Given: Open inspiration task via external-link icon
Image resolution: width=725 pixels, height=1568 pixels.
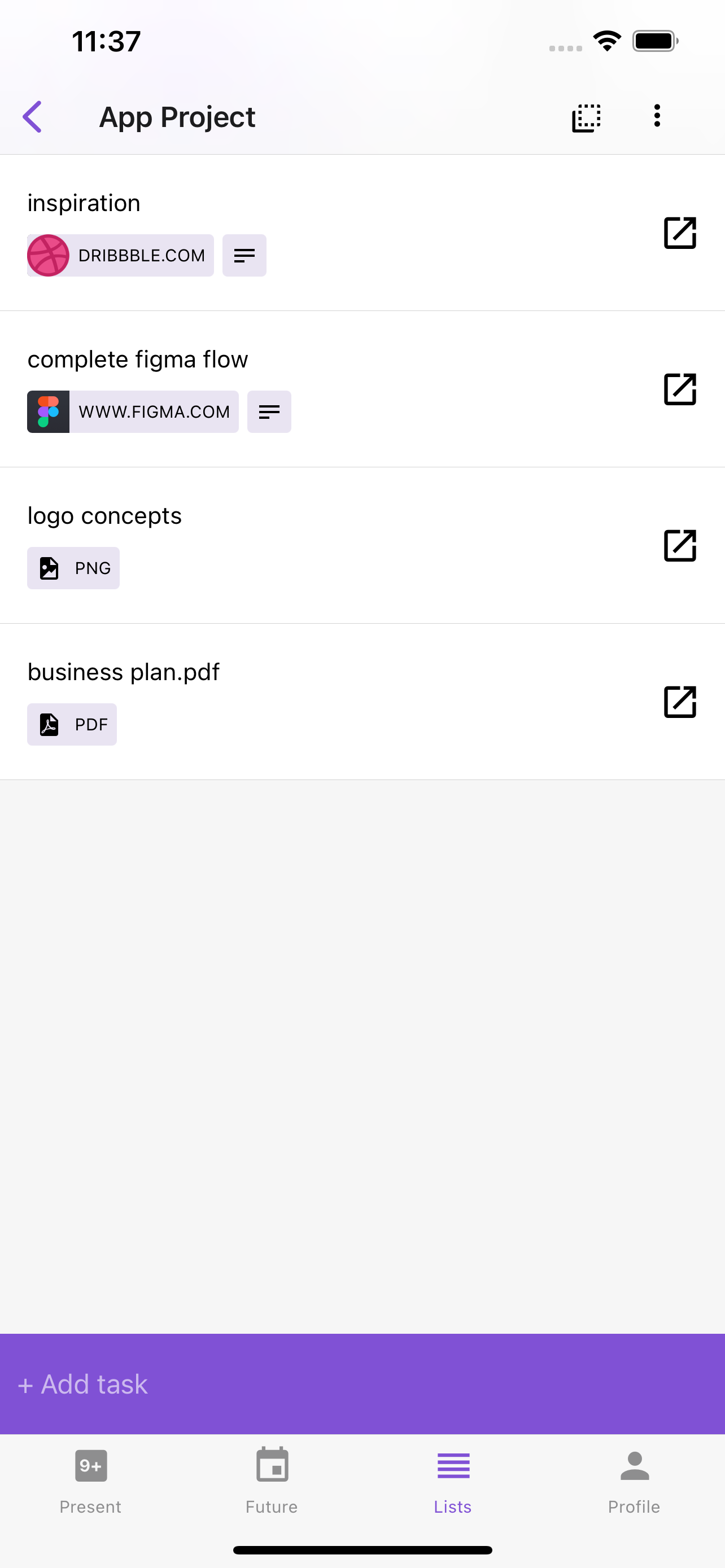Looking at the screenshot, I should [679, 233].
